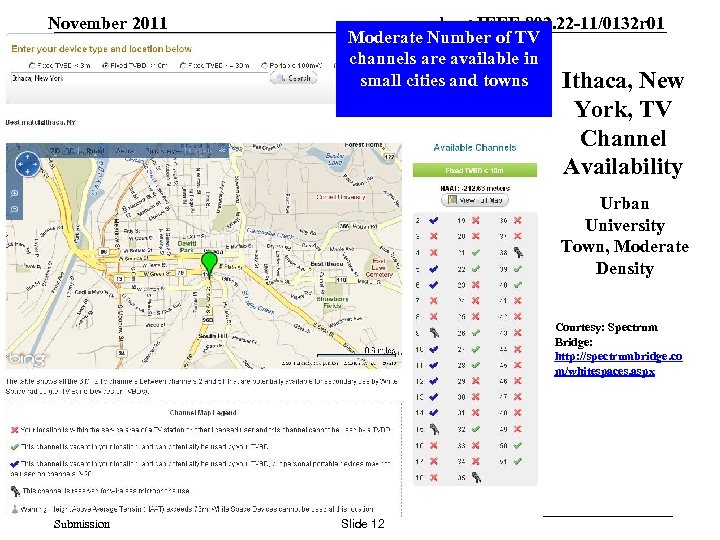This screenshot has width=720, height=540.
Task: Click the blue checkmark for channel 5
Action: pos(433,269)
